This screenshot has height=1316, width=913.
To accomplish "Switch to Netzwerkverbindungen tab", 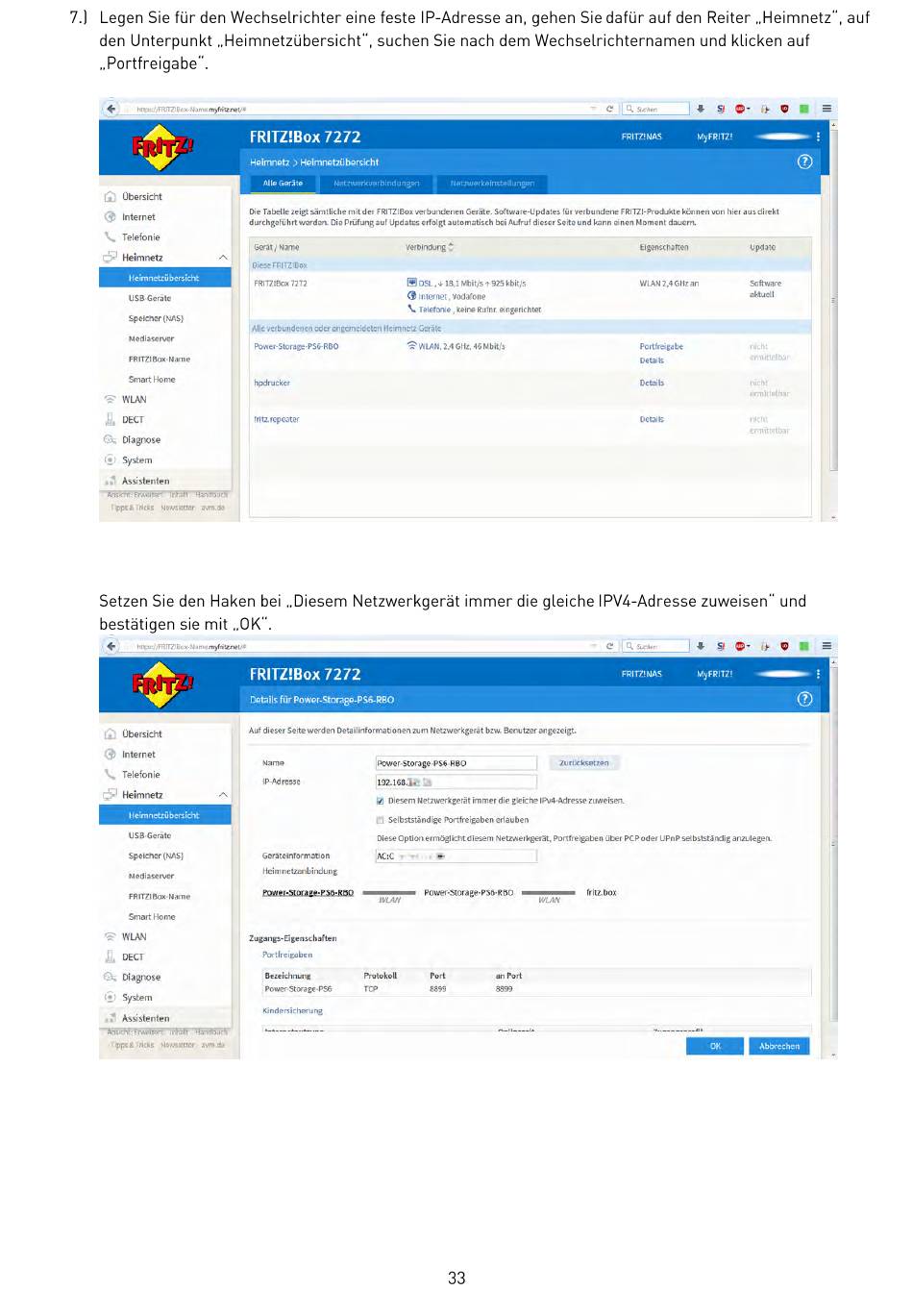I will [x=376, y=183].
